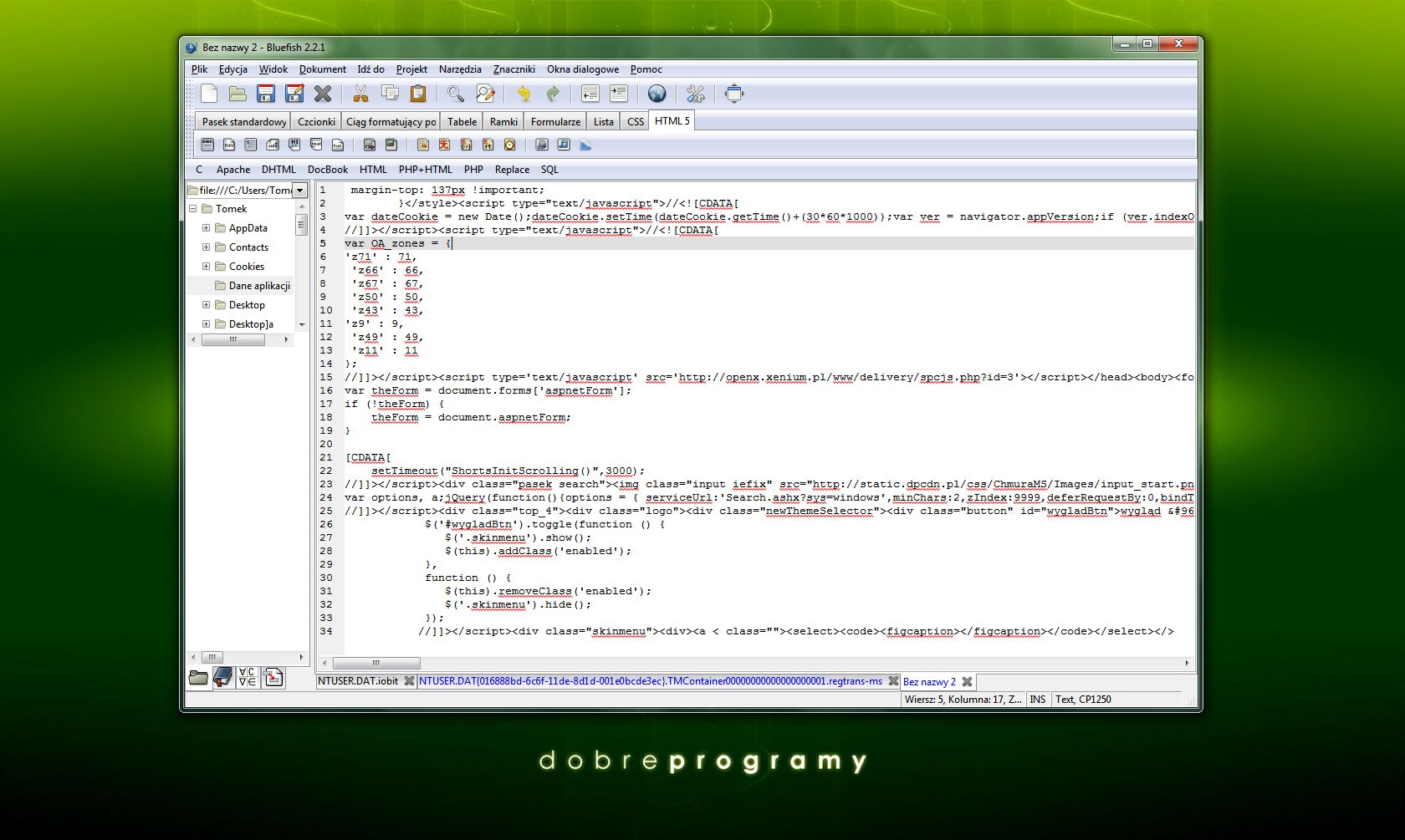Screen dimensions: 1405x840
Task: Expand the Contacts folder
Action: tap(206, 247)
